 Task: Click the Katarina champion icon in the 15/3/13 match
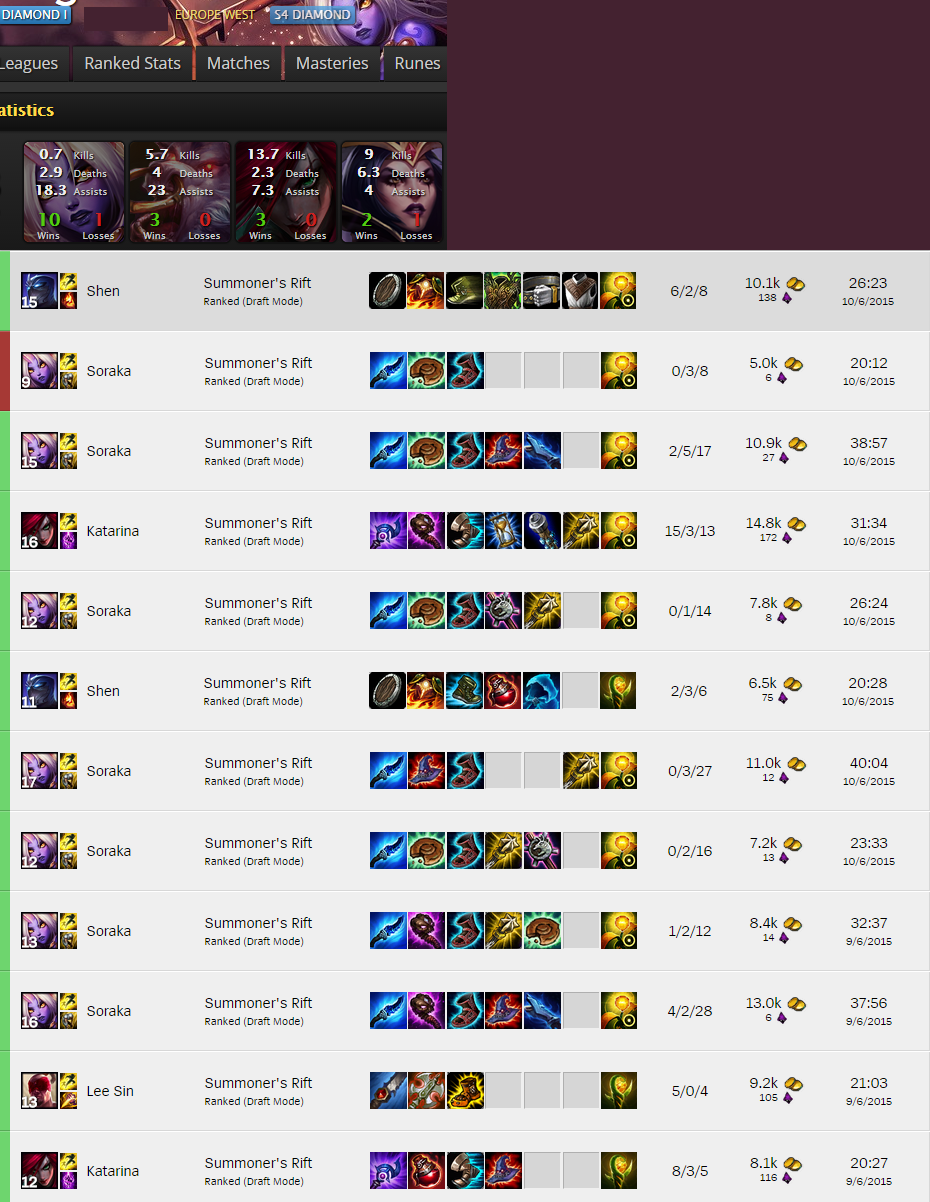[x=39, y=531]
